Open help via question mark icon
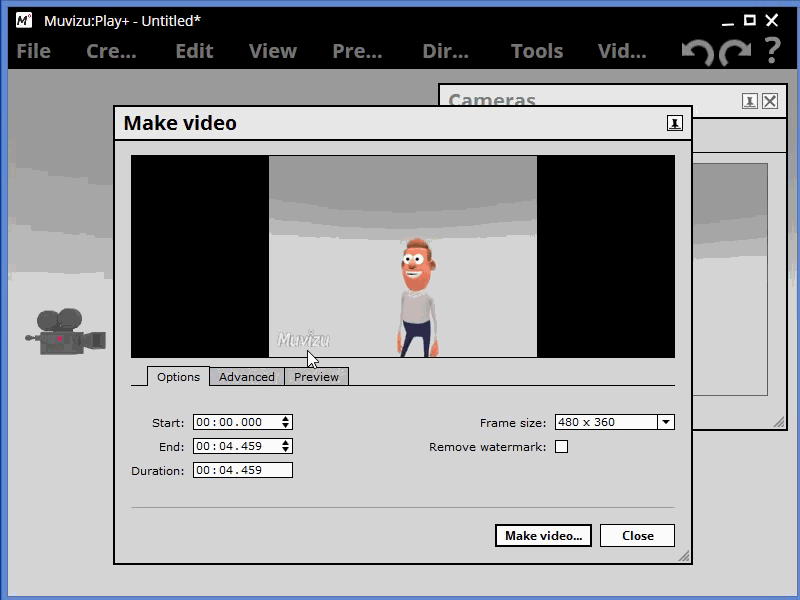This screenshot has width=800, height=600. click(773, 51)
